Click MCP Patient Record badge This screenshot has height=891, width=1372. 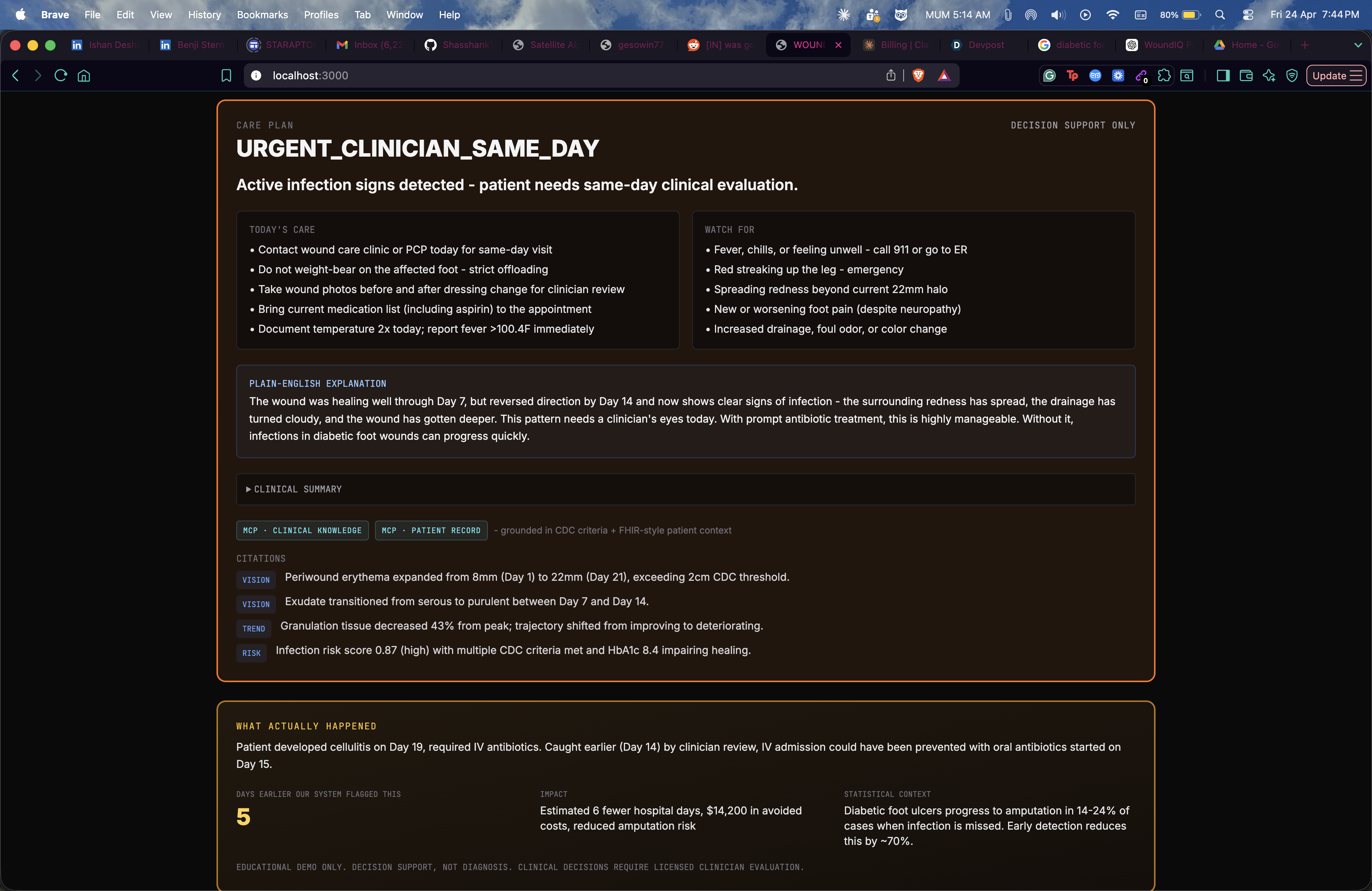[431, 530]
